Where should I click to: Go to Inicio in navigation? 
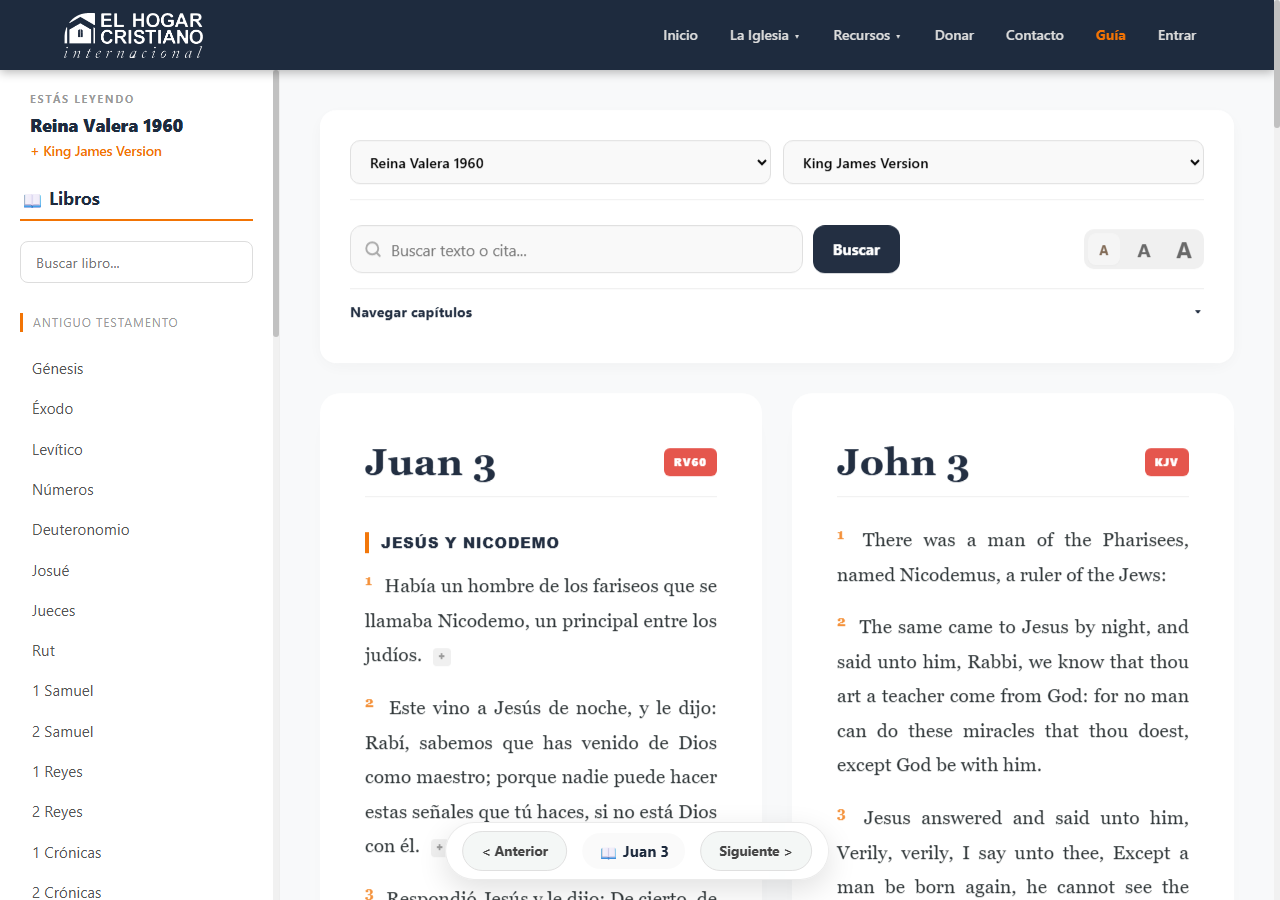point(680,35)
